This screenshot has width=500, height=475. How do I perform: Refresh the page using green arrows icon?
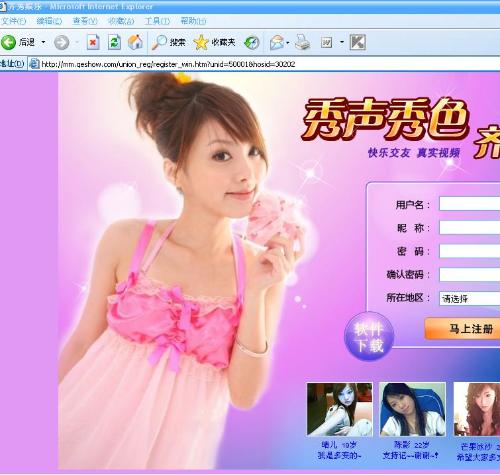(114, 42)
